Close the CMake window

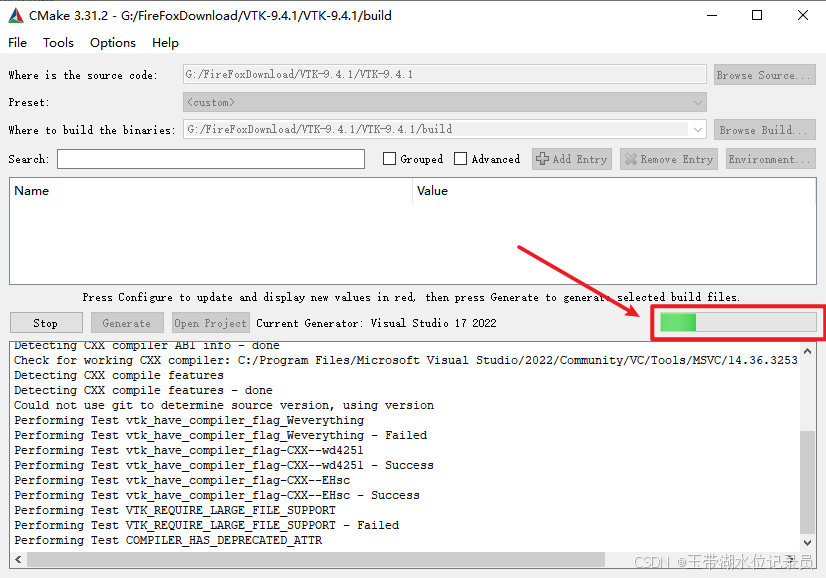pyautogui.click(x=802, y=15)
